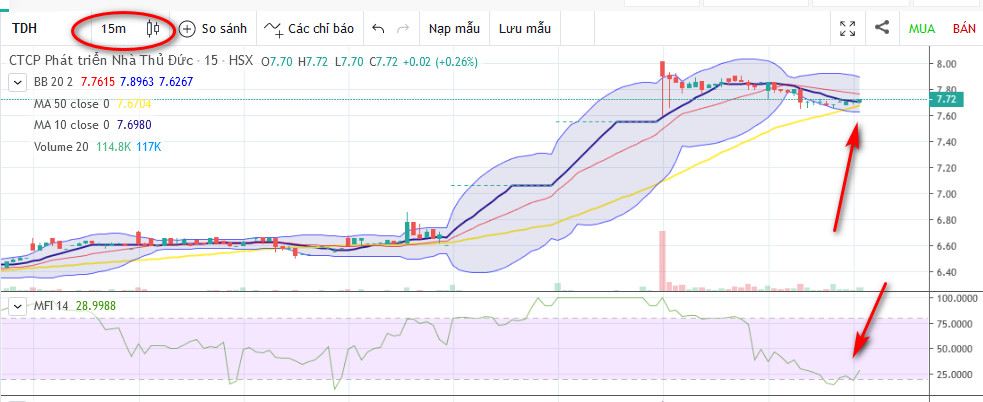Screen dimensions: 983x402
Task: Click Nạp mẫu load template
Action: 454,28
